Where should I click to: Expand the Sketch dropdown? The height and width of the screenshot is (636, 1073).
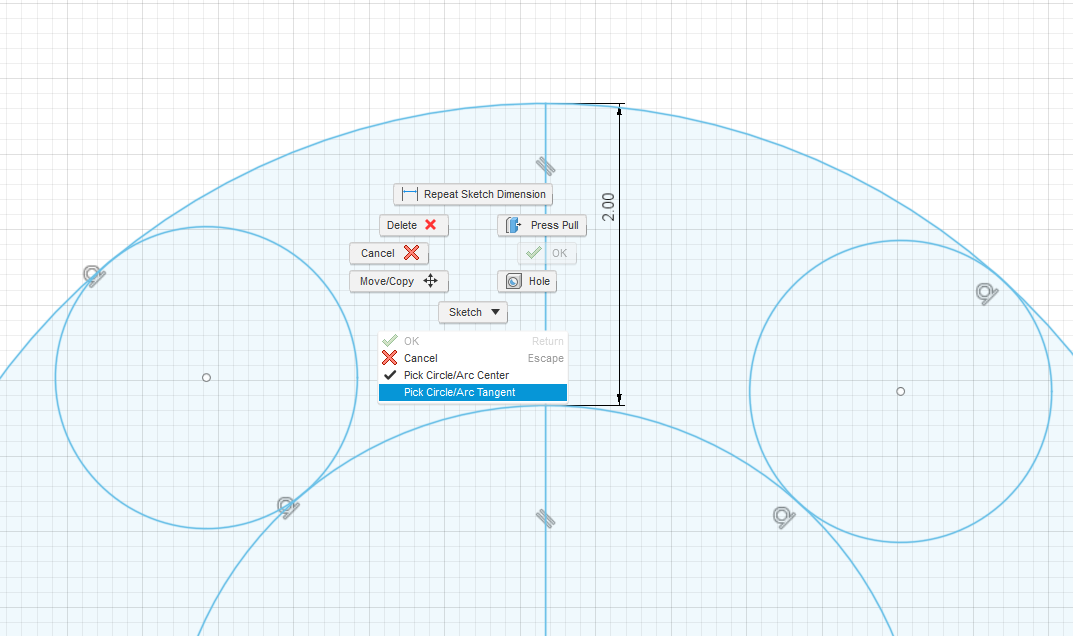coord(472,312)
